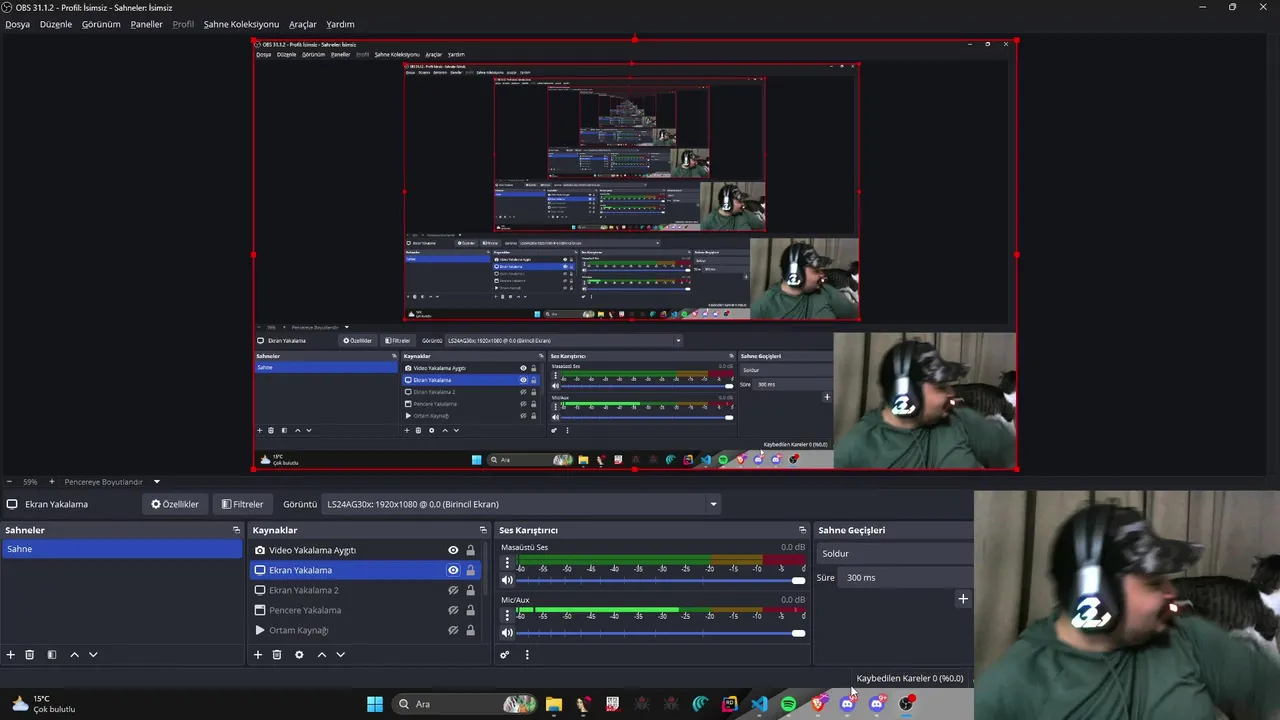Open Soldur transition dropdown
The width and height of the screenshot is (1280, 720).
coord(895,553)
